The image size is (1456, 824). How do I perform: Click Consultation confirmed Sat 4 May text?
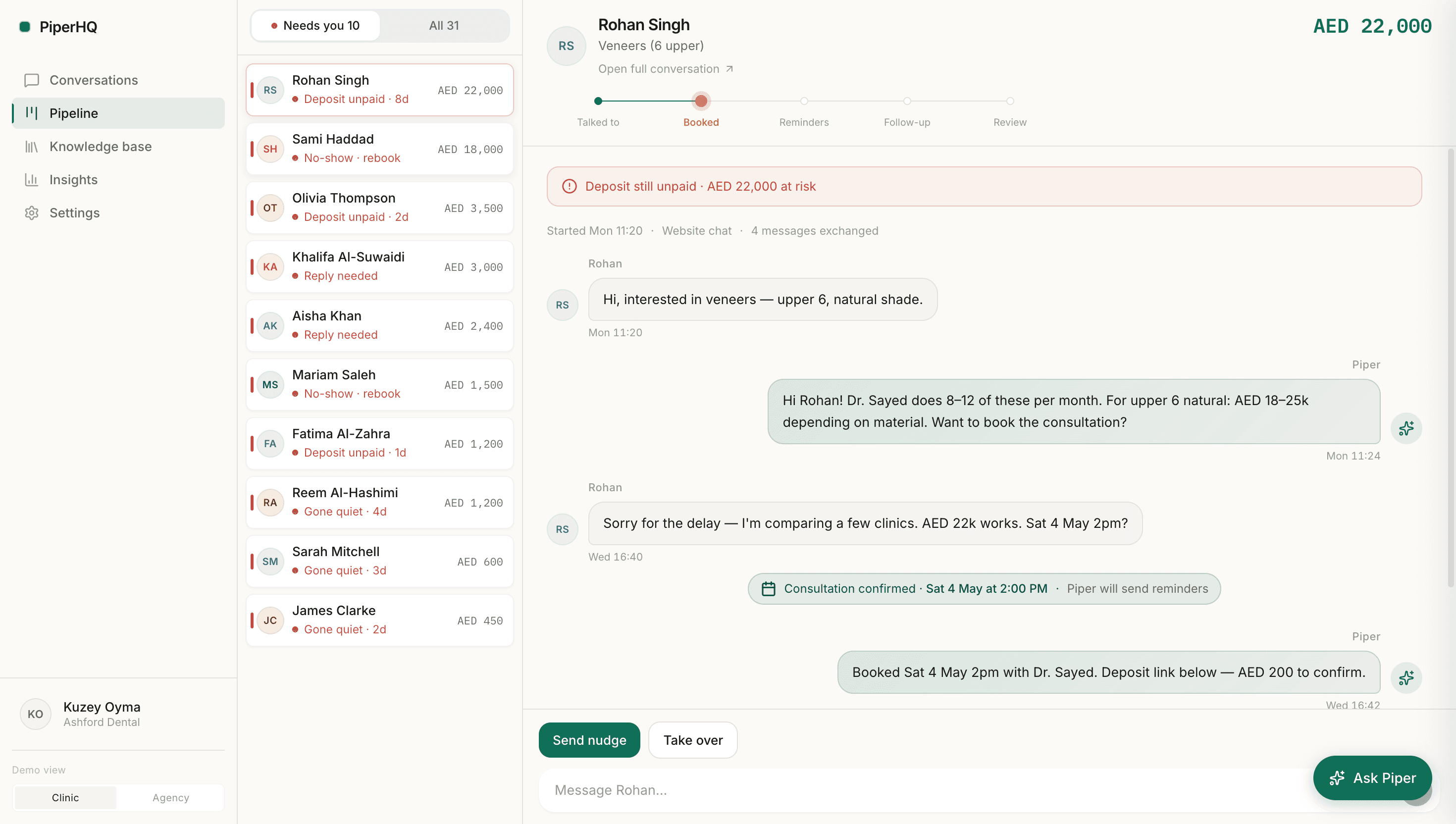coord(916,589)
